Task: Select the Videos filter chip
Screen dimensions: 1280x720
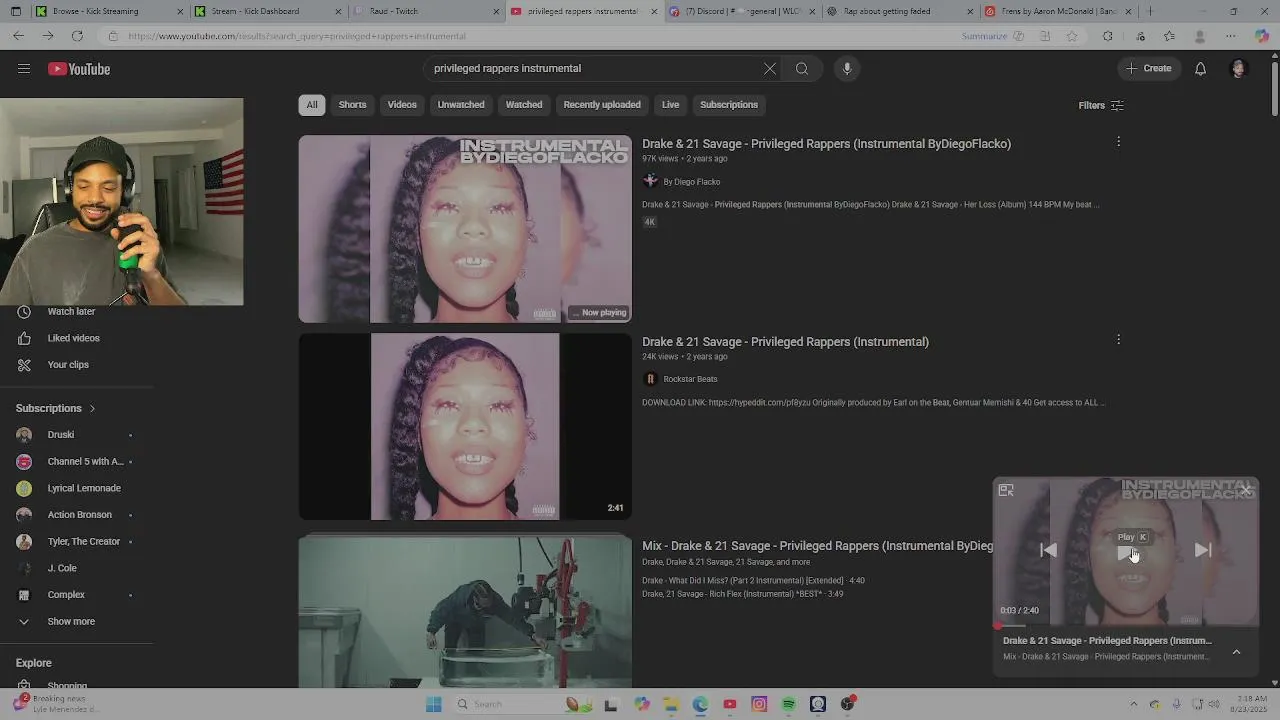Action: point(402,104)
